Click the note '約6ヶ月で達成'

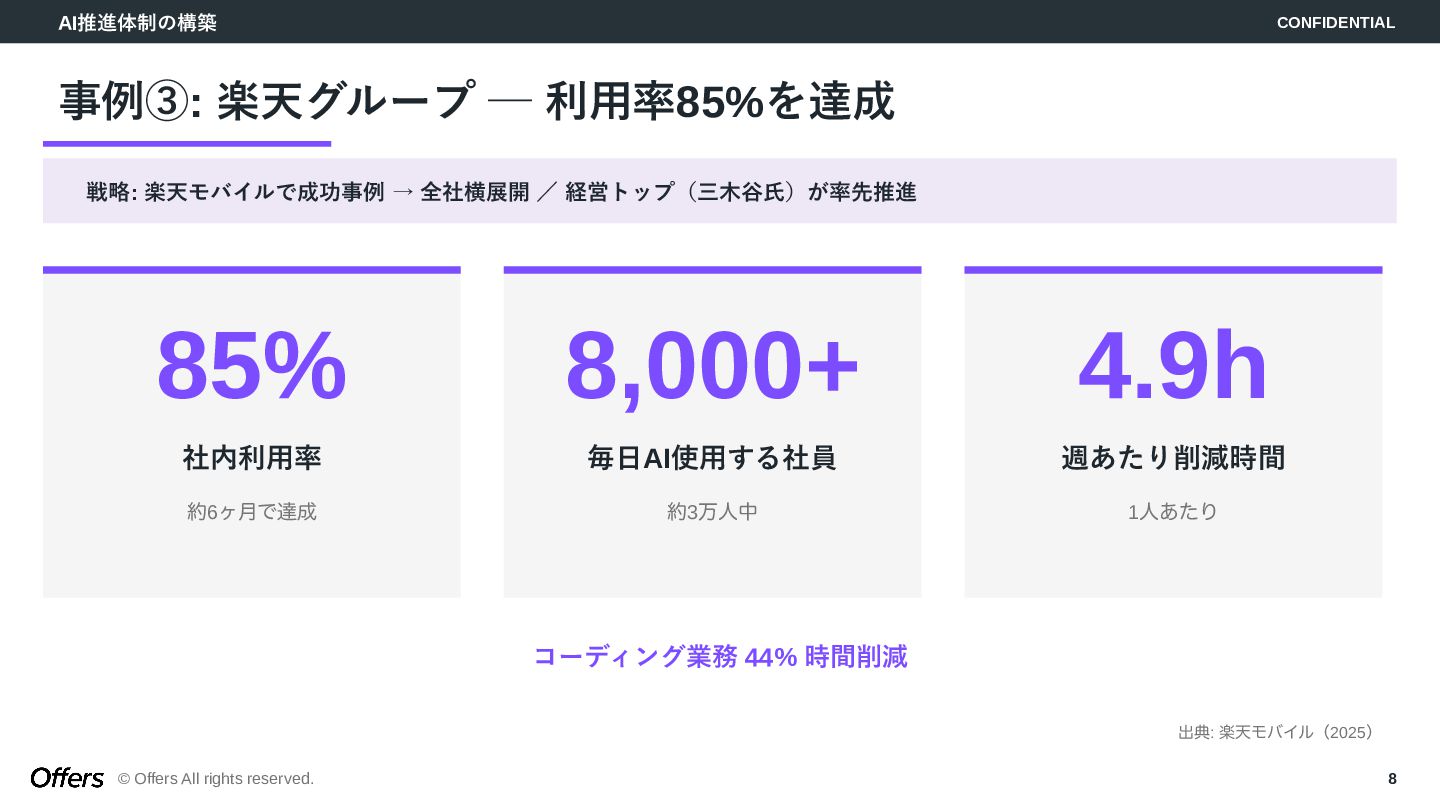click(252, 511)
